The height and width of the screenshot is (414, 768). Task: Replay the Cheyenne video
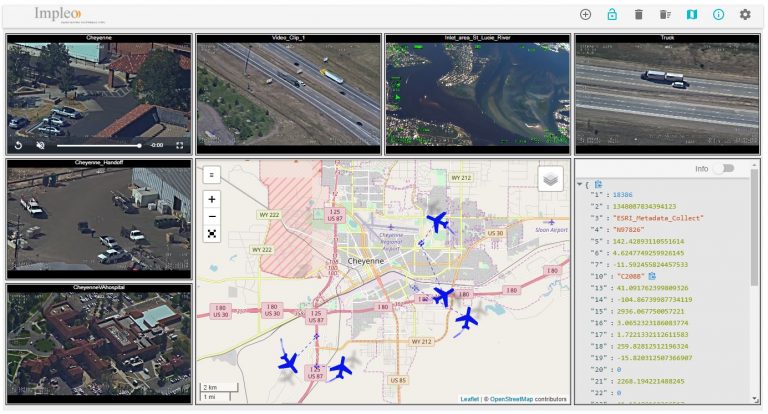(x=18, y=145)
